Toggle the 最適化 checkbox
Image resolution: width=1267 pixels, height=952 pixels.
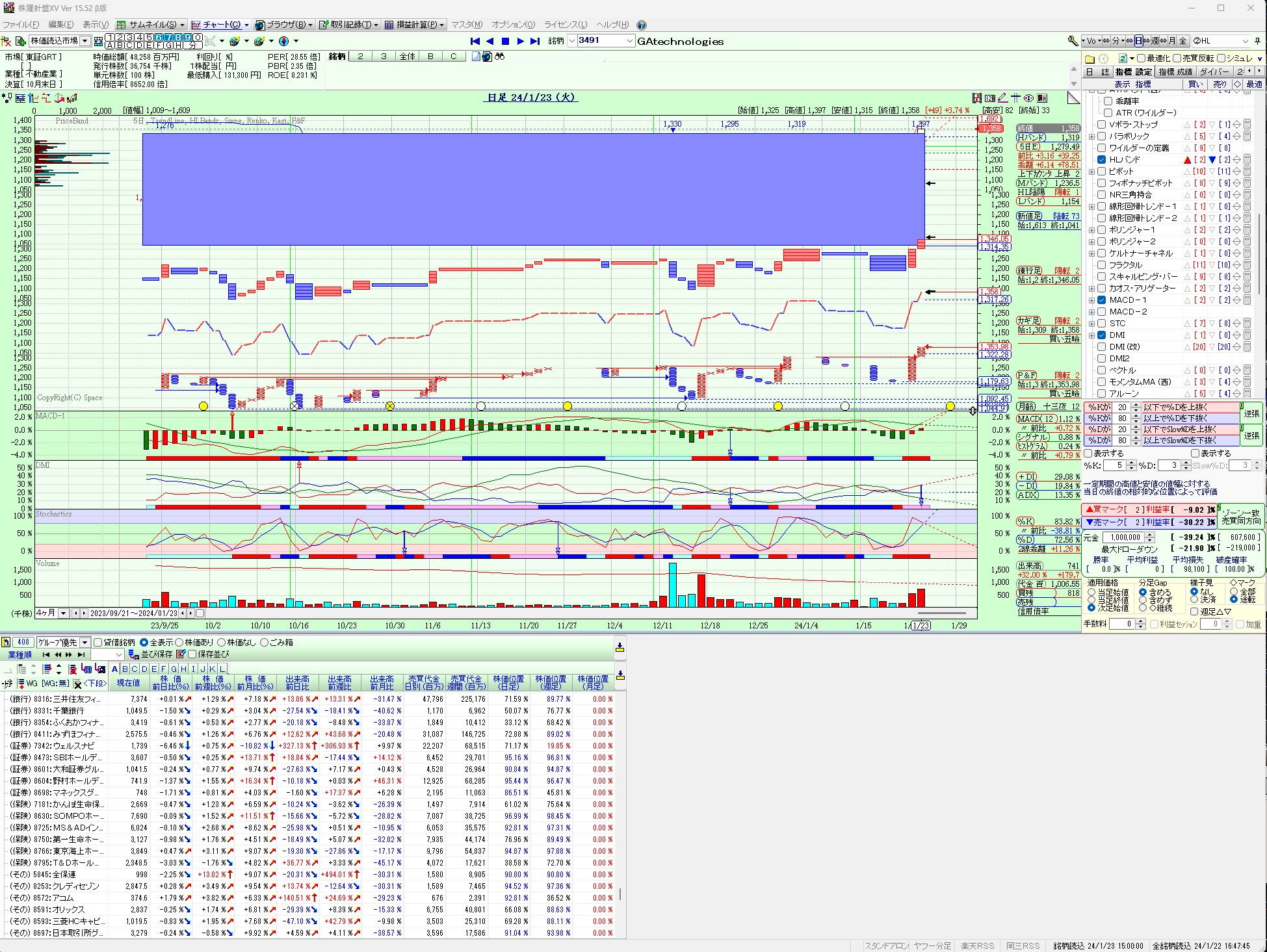tap(1141, 58)
